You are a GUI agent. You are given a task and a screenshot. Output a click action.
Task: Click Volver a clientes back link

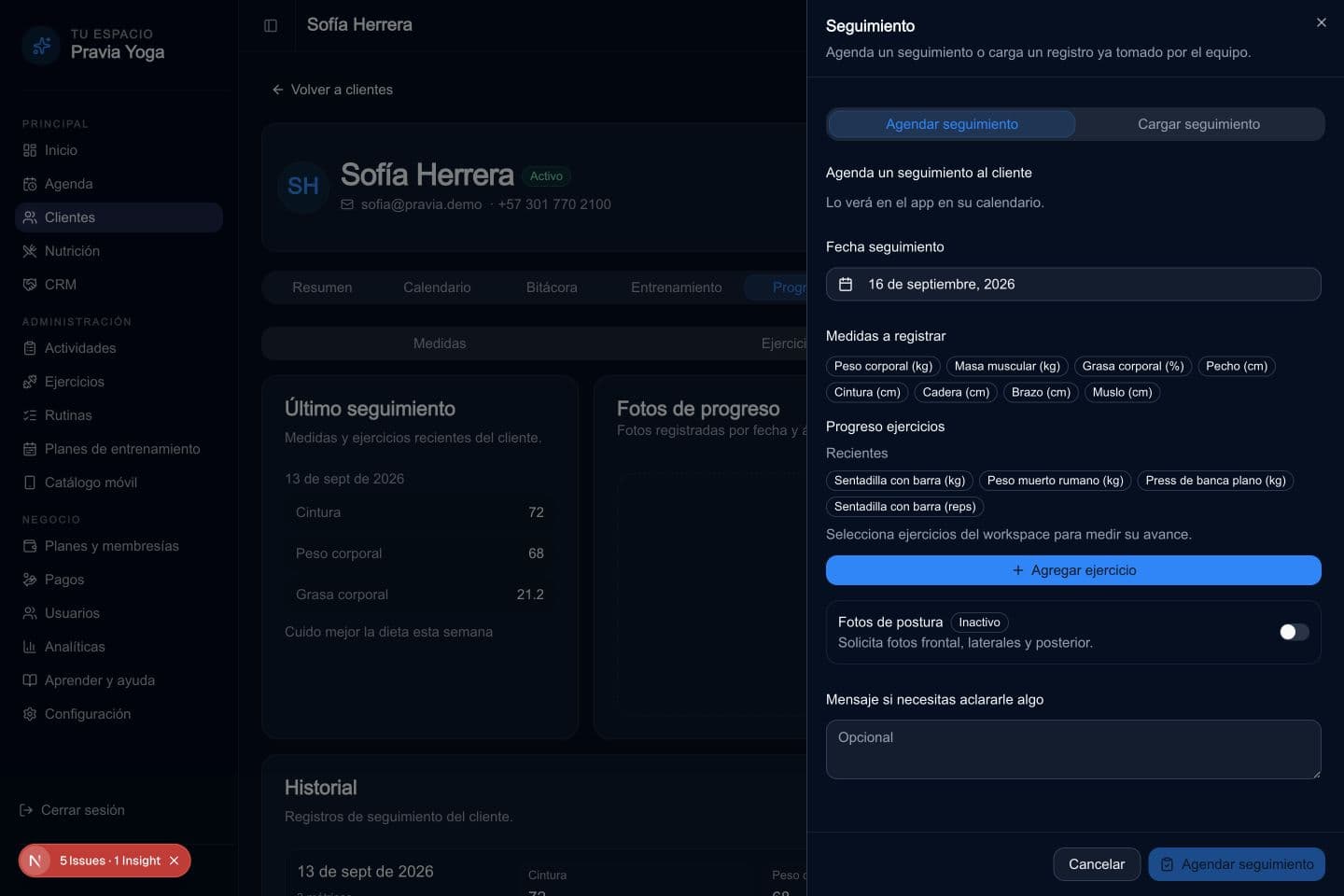[332, 90]
